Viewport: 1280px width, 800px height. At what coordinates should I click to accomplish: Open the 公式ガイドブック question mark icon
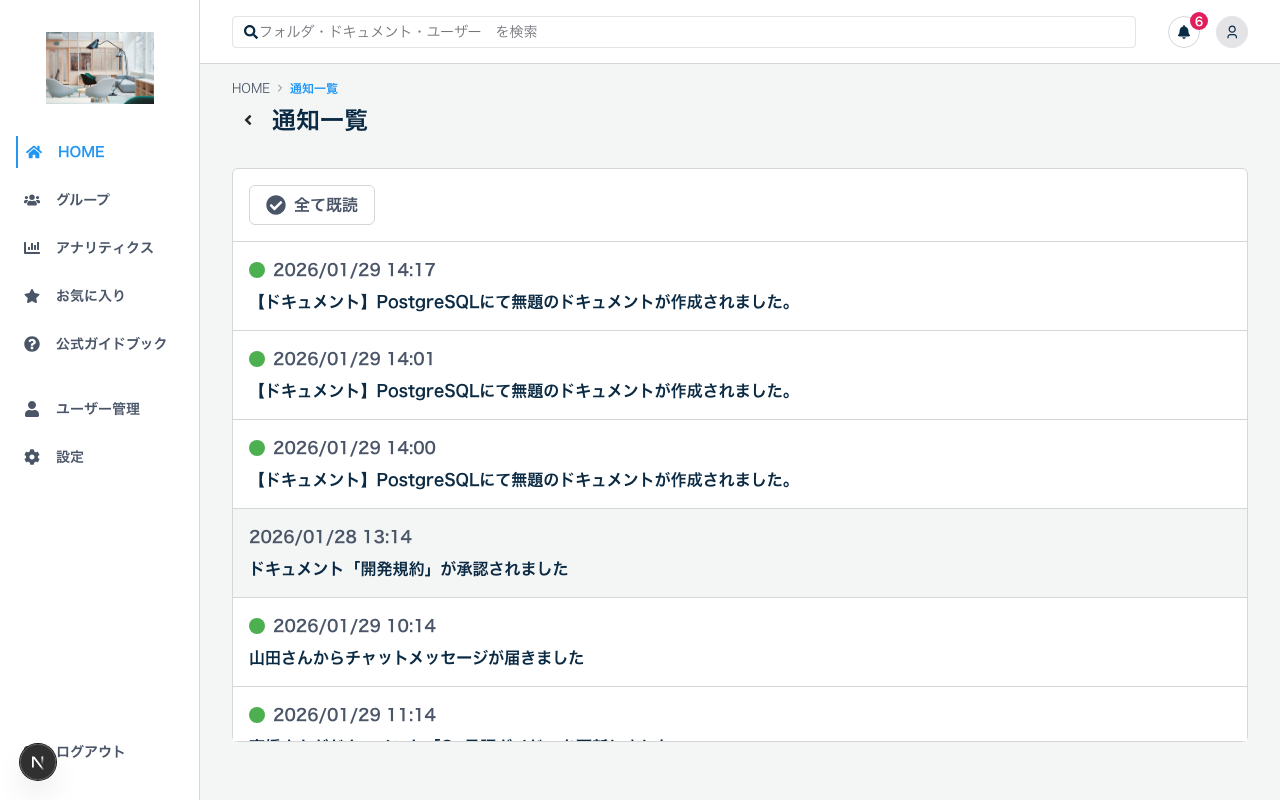pos(33,343)
